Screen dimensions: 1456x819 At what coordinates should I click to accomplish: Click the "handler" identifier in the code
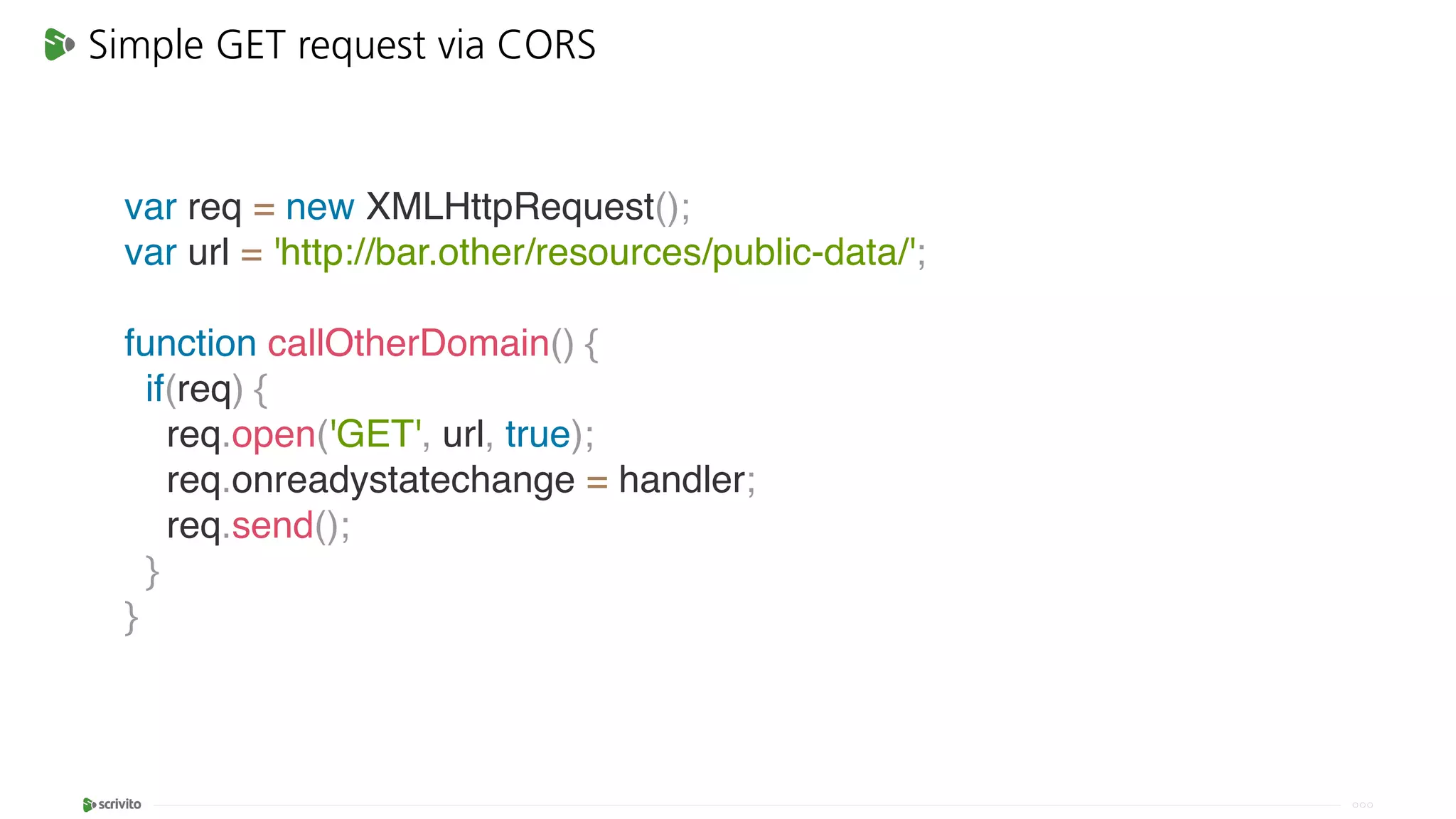pos(682,480)
